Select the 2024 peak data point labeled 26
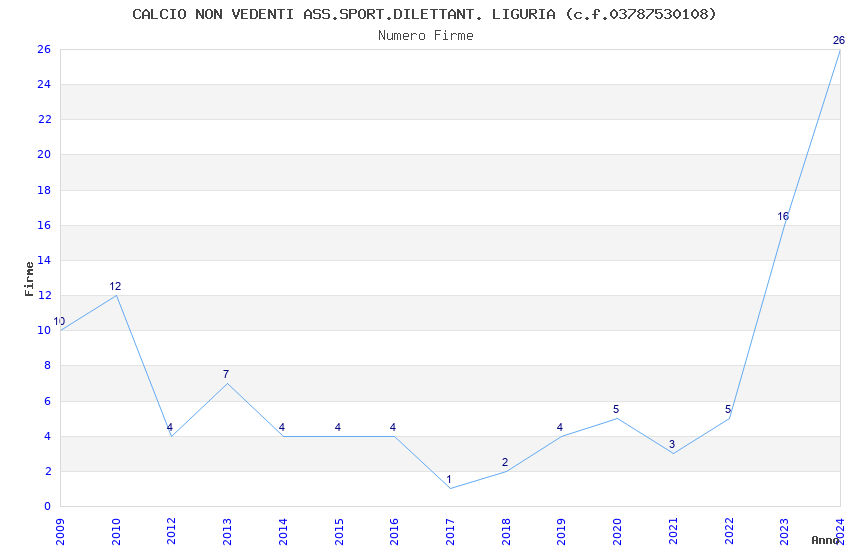Viewport: 850px width, 550px height. coord(839,50)
